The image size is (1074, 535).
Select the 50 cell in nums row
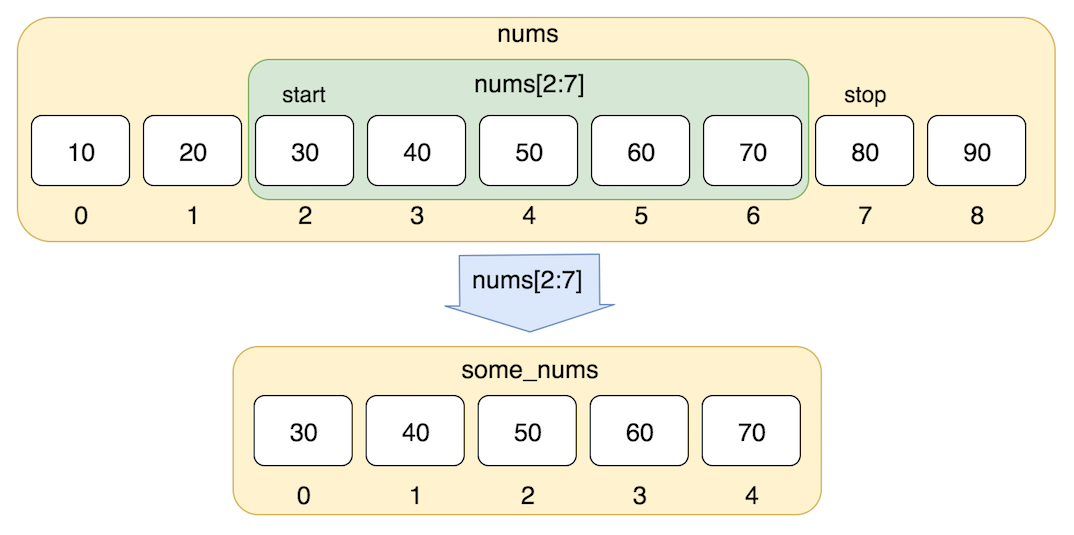click(528, 151)
